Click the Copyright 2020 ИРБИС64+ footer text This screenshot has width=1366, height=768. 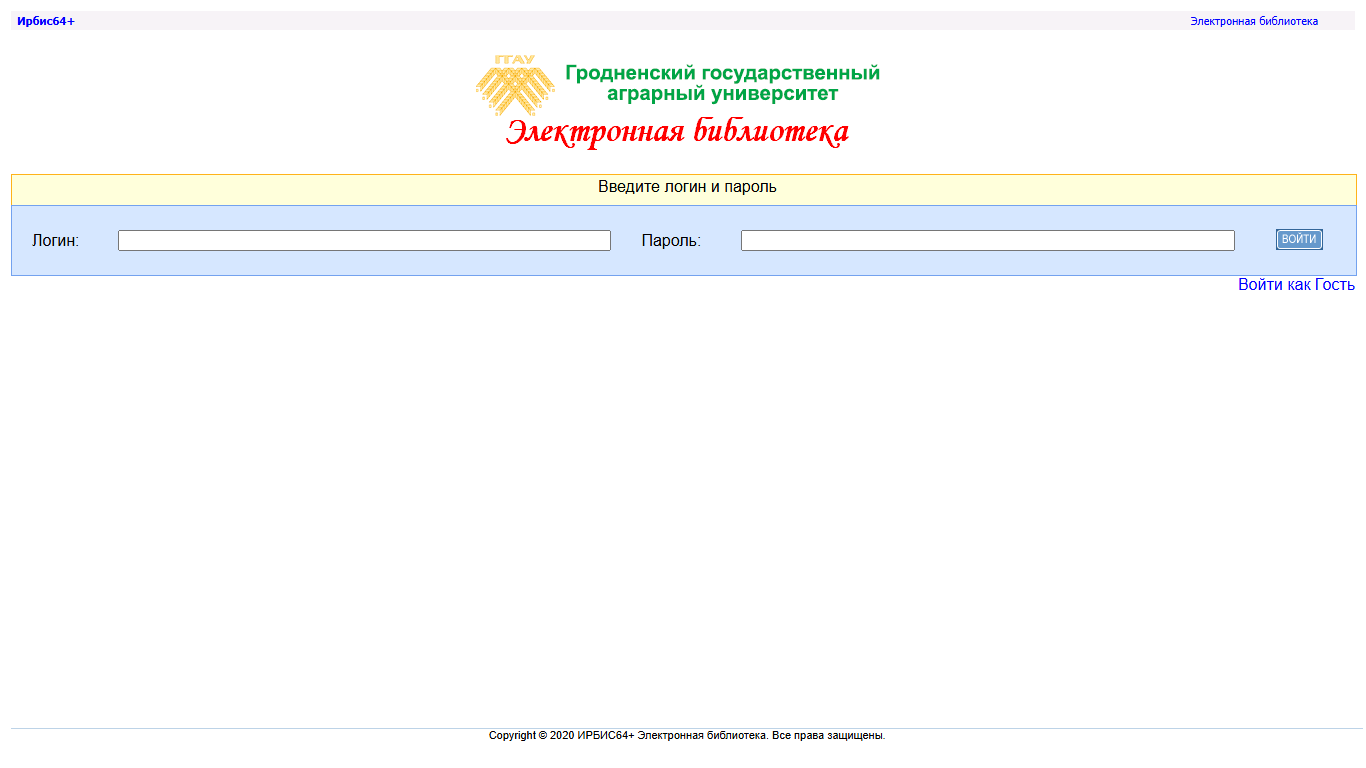(687, 736)
